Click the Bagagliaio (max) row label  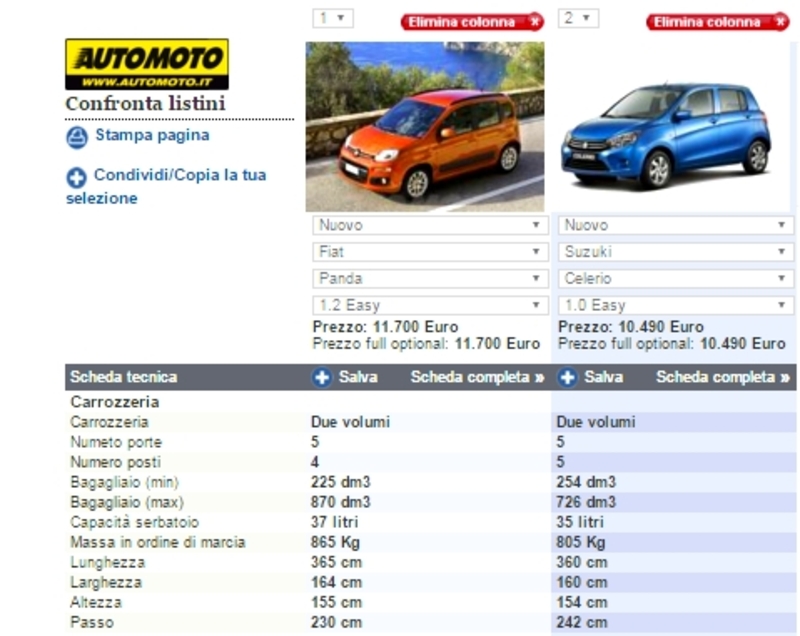click(x=127, y=502)
